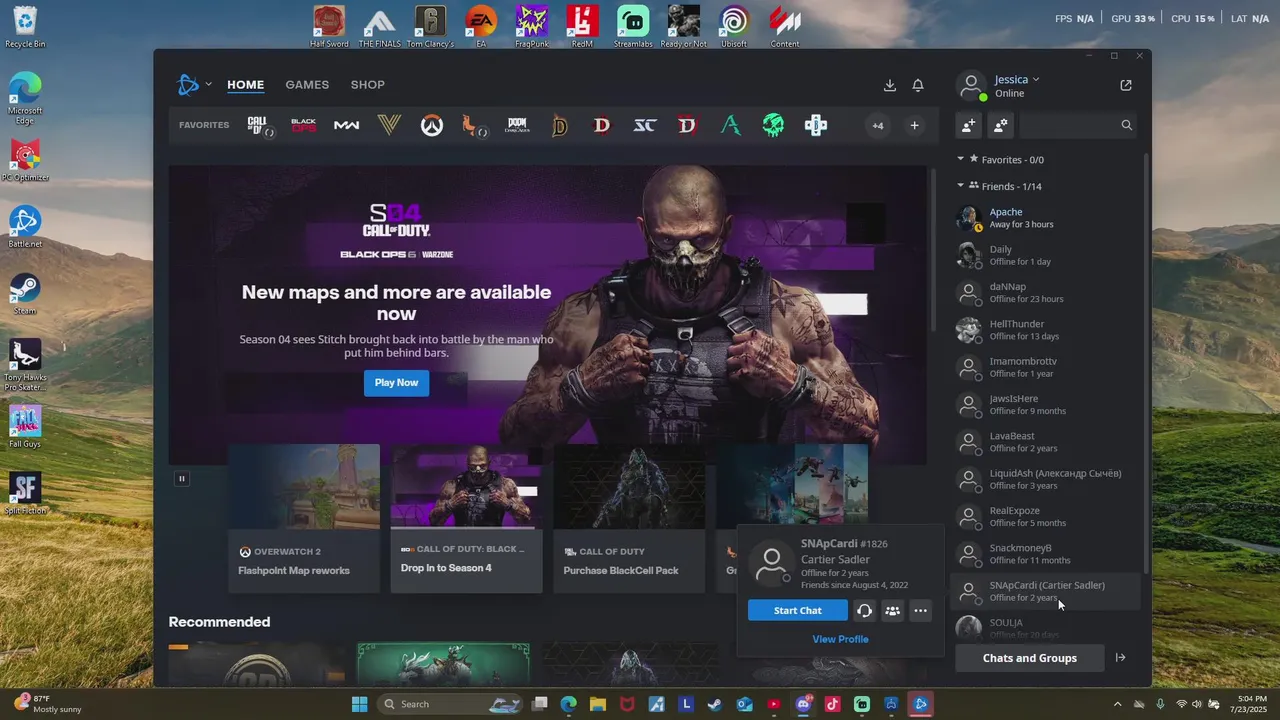
Task: Open the notifications bell
Action: tap(918, 85)
